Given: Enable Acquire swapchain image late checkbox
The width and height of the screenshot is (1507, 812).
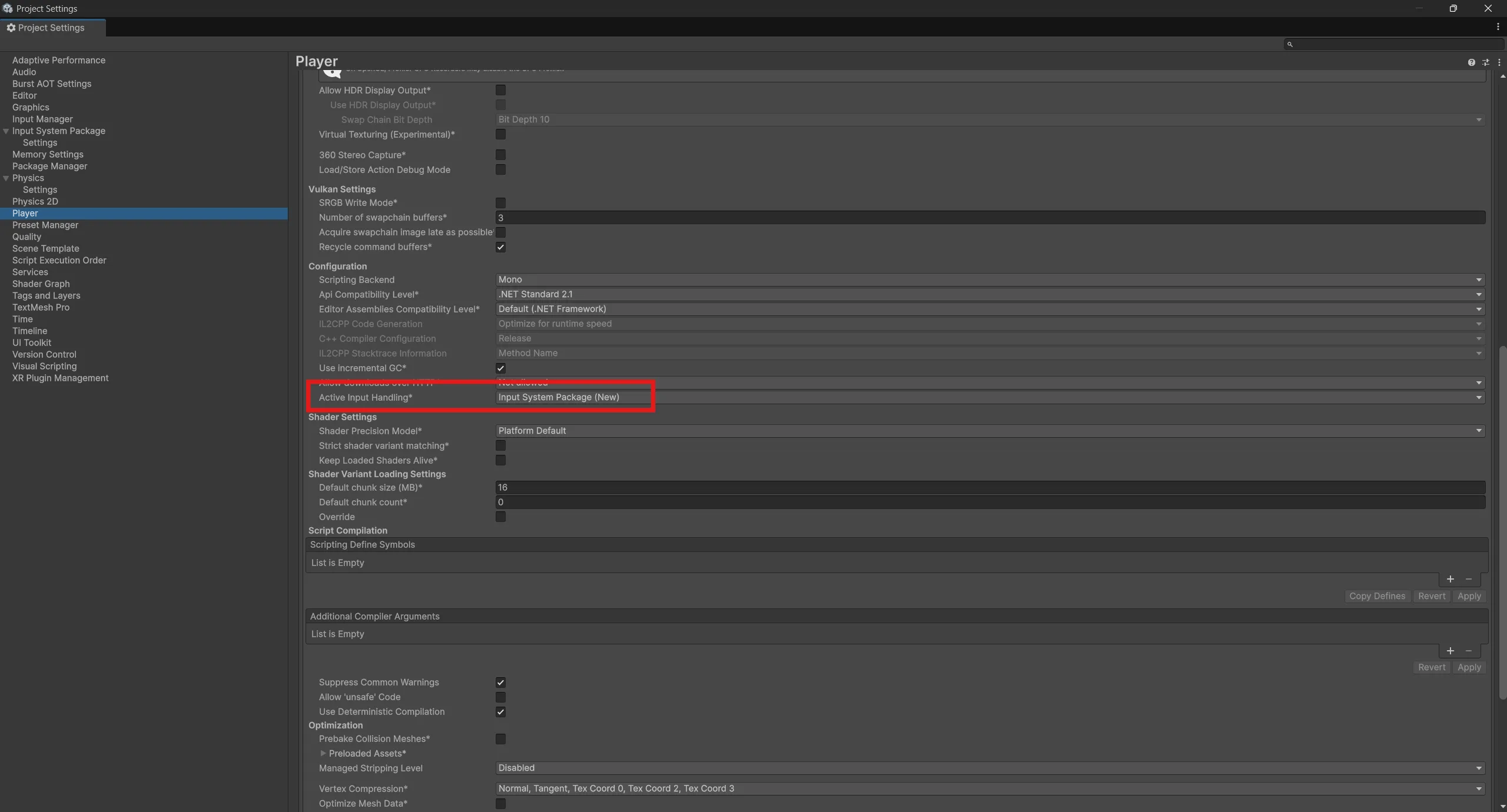Looking at the screenshot, I should (x=500, y=232).
